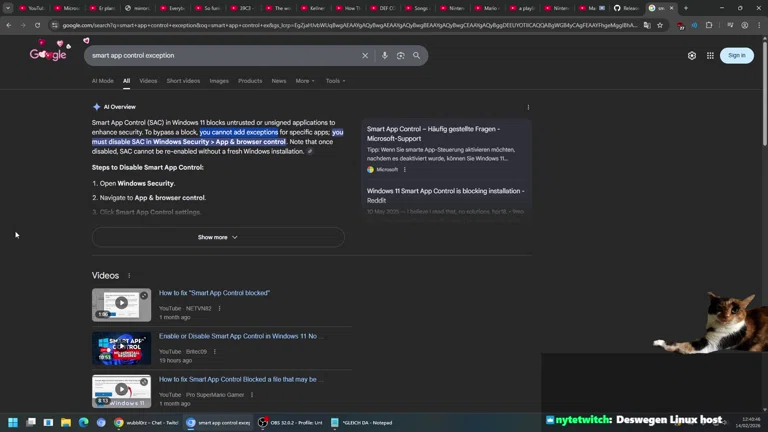Open Google quick settings gear
768x432 pixels.
(691, 56)
